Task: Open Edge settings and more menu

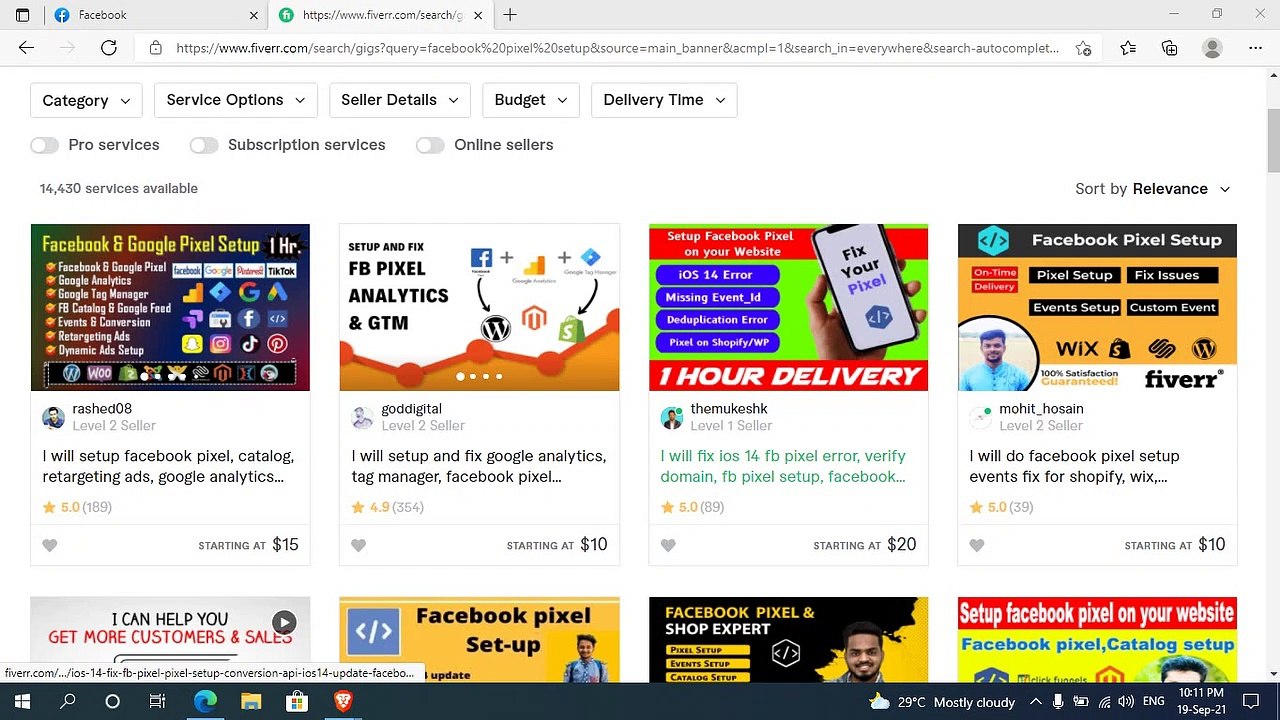Action: [x=1256, y=48]
